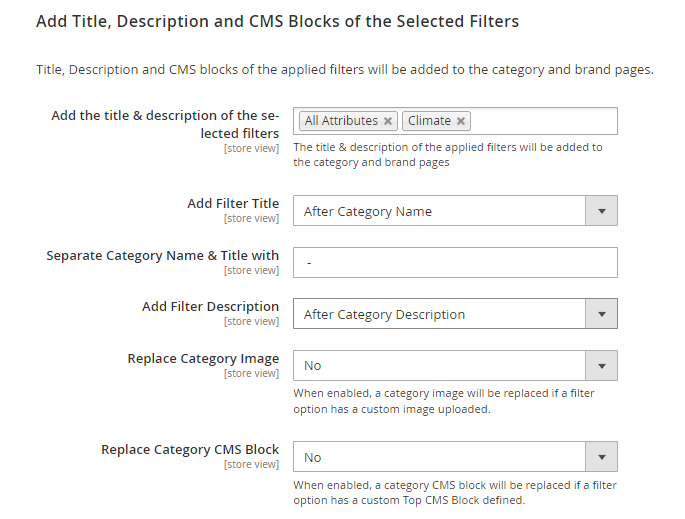Open the Replace Category CMS Block dropdown

coord(455,457)
